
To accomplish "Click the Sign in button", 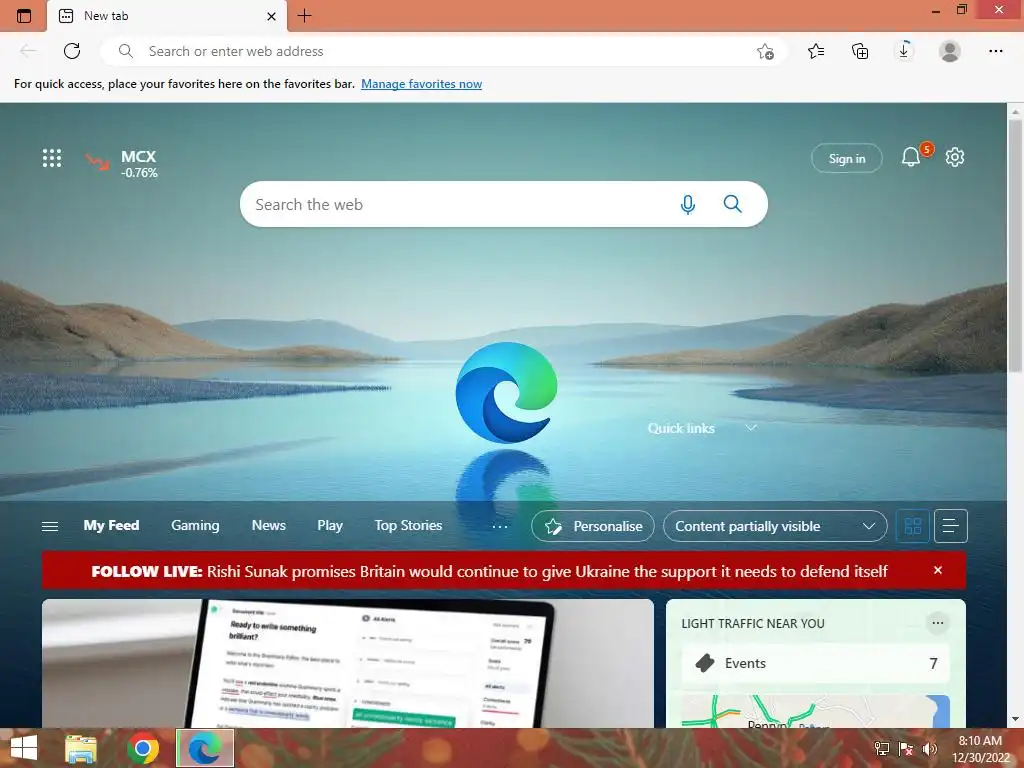I will coord(846,159).
